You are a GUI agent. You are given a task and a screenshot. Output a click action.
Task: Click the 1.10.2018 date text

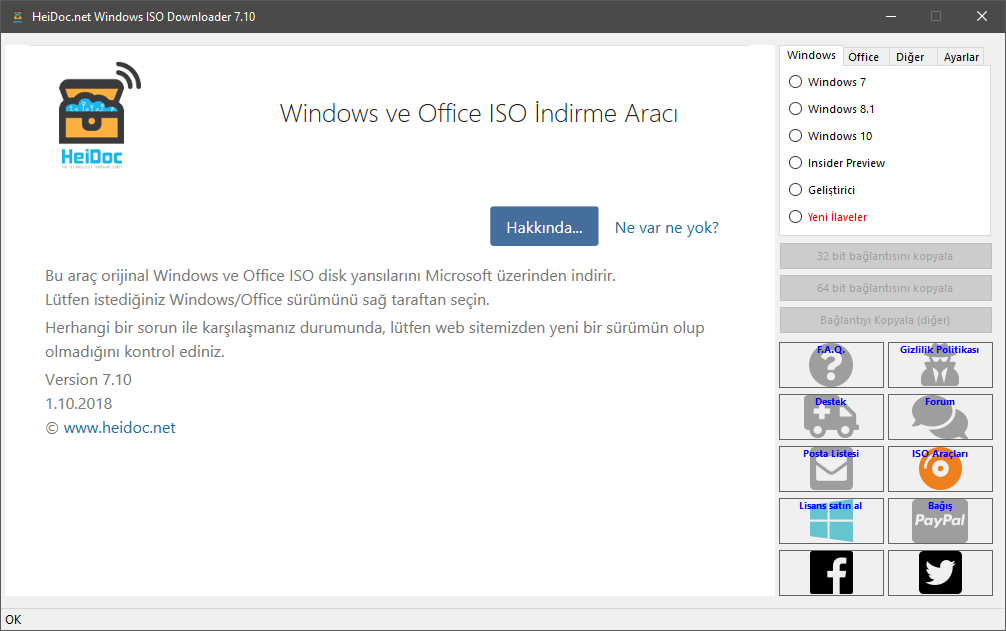coord(78,403)
